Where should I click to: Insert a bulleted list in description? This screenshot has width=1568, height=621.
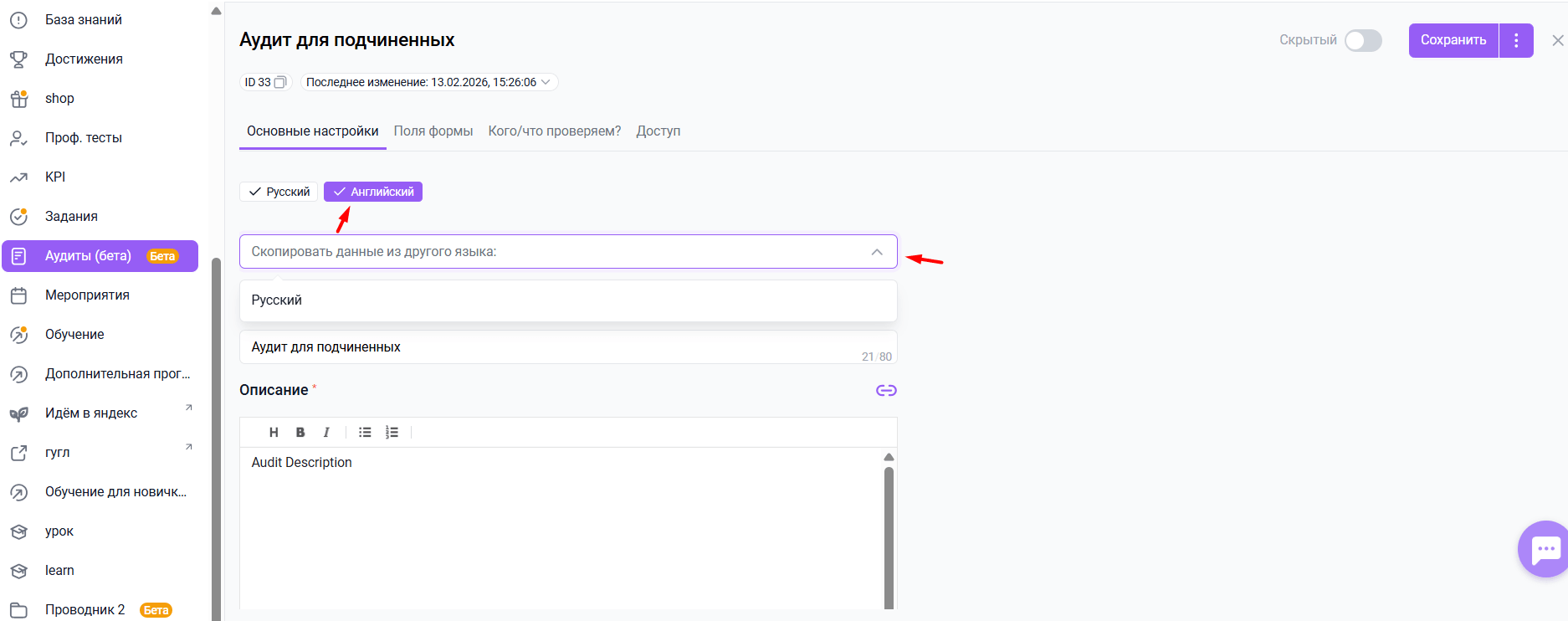click(365, 433)
